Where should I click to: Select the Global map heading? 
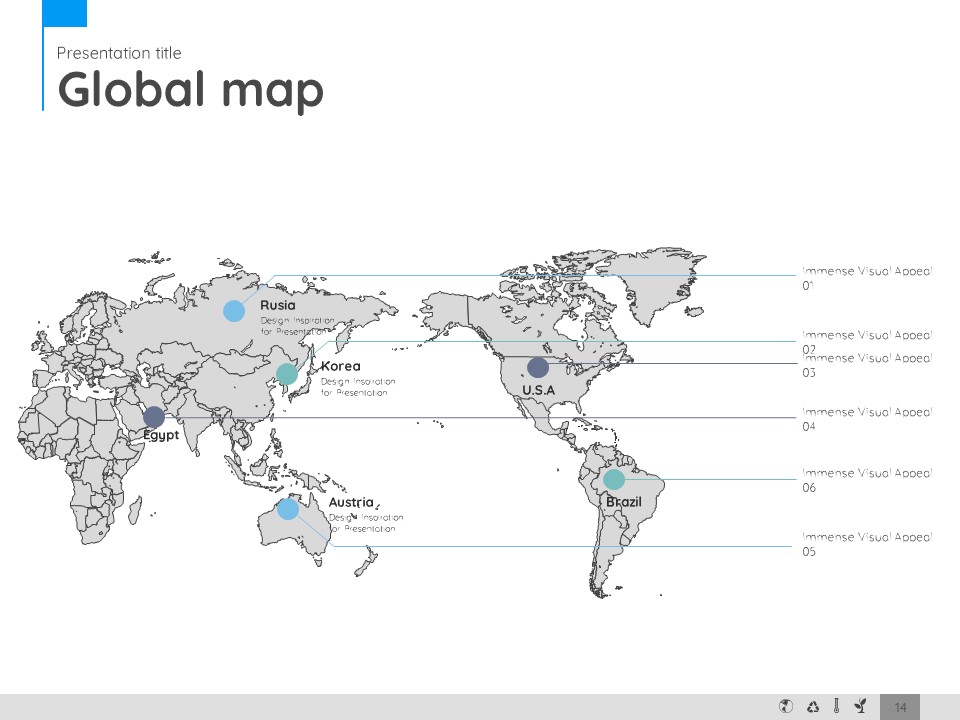(191, 90)
